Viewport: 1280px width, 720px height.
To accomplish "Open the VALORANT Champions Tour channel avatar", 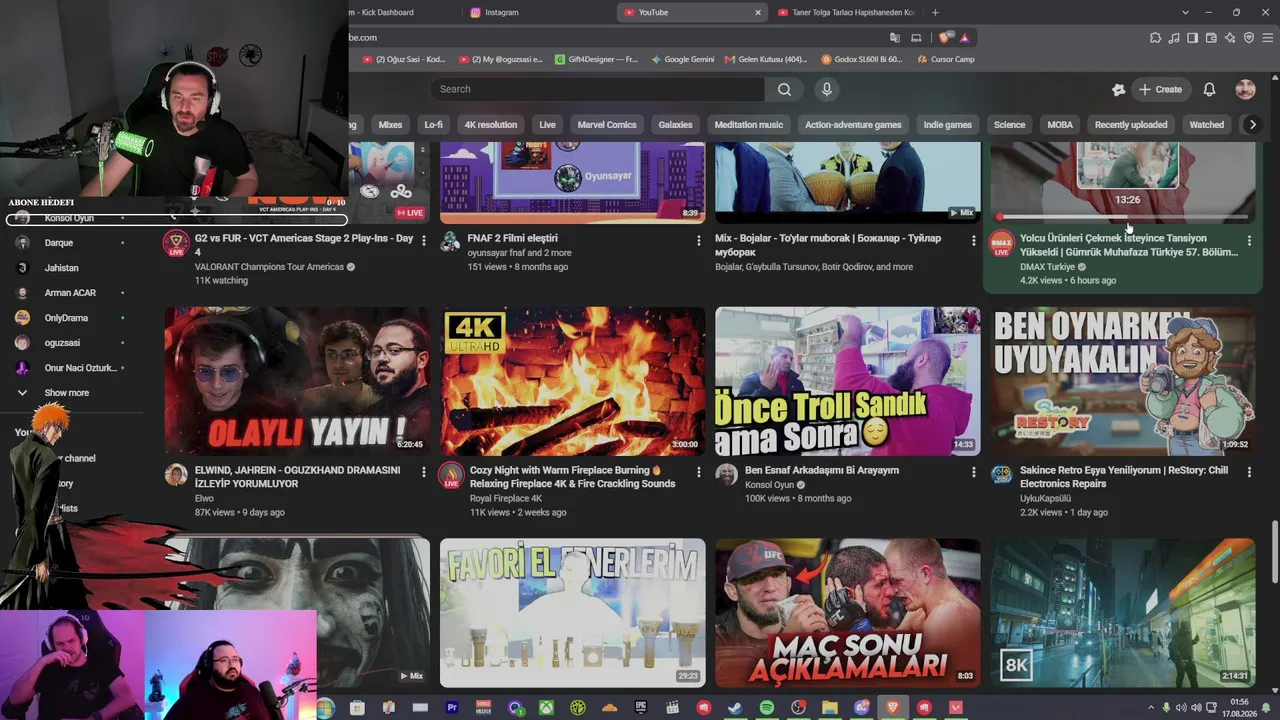I will pyautogui.click(x=176, y=244).
